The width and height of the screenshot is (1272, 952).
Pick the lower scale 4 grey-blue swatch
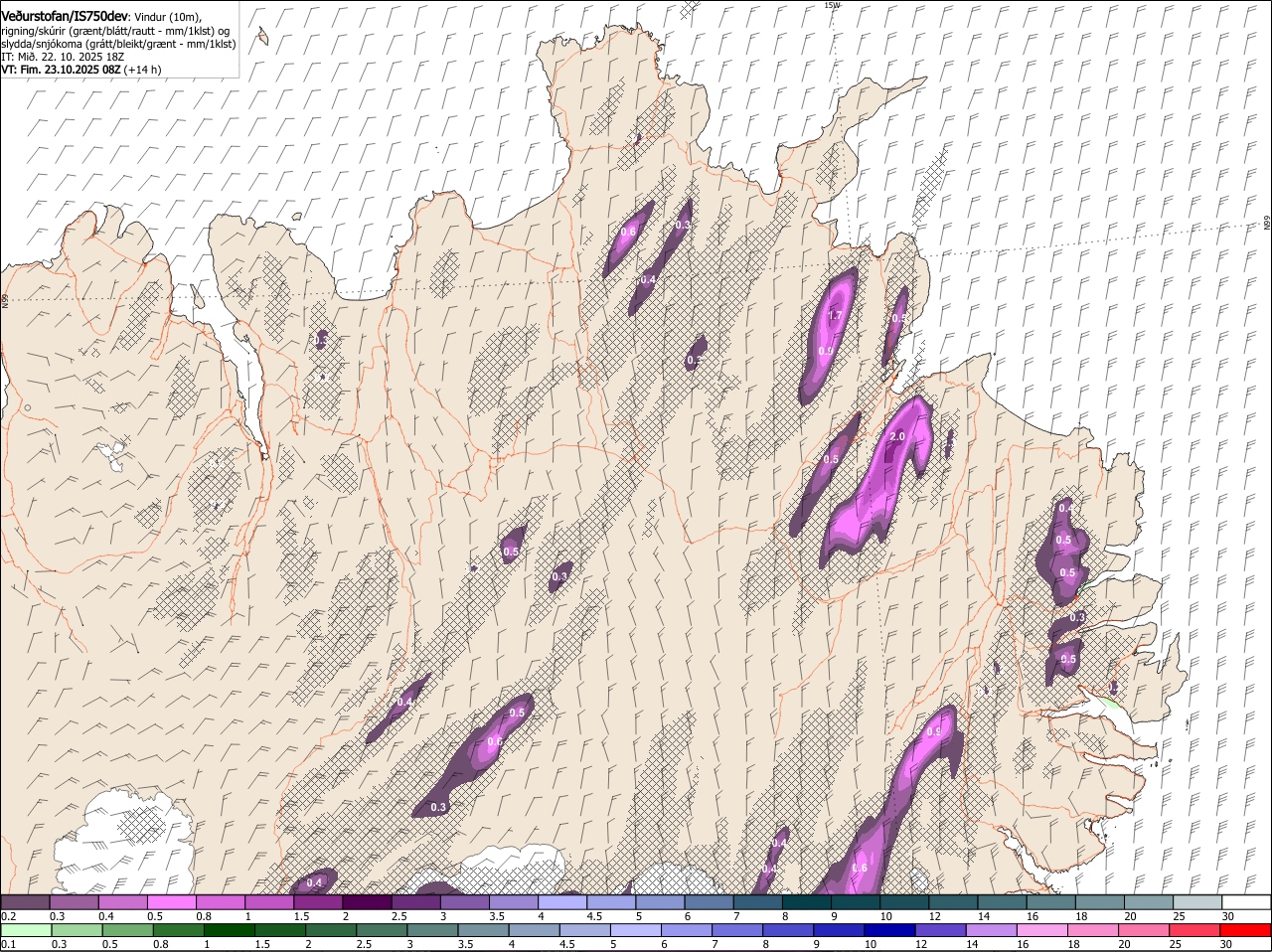534,931
